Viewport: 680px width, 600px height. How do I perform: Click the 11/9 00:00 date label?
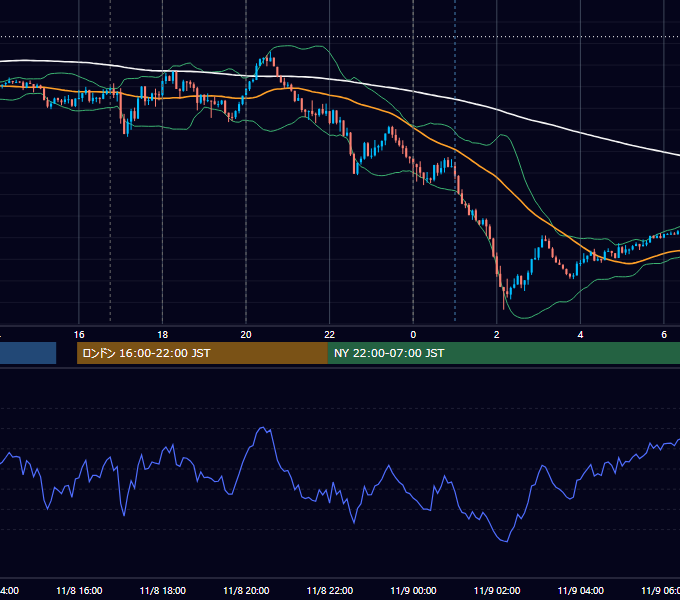[x=413, y=591]
